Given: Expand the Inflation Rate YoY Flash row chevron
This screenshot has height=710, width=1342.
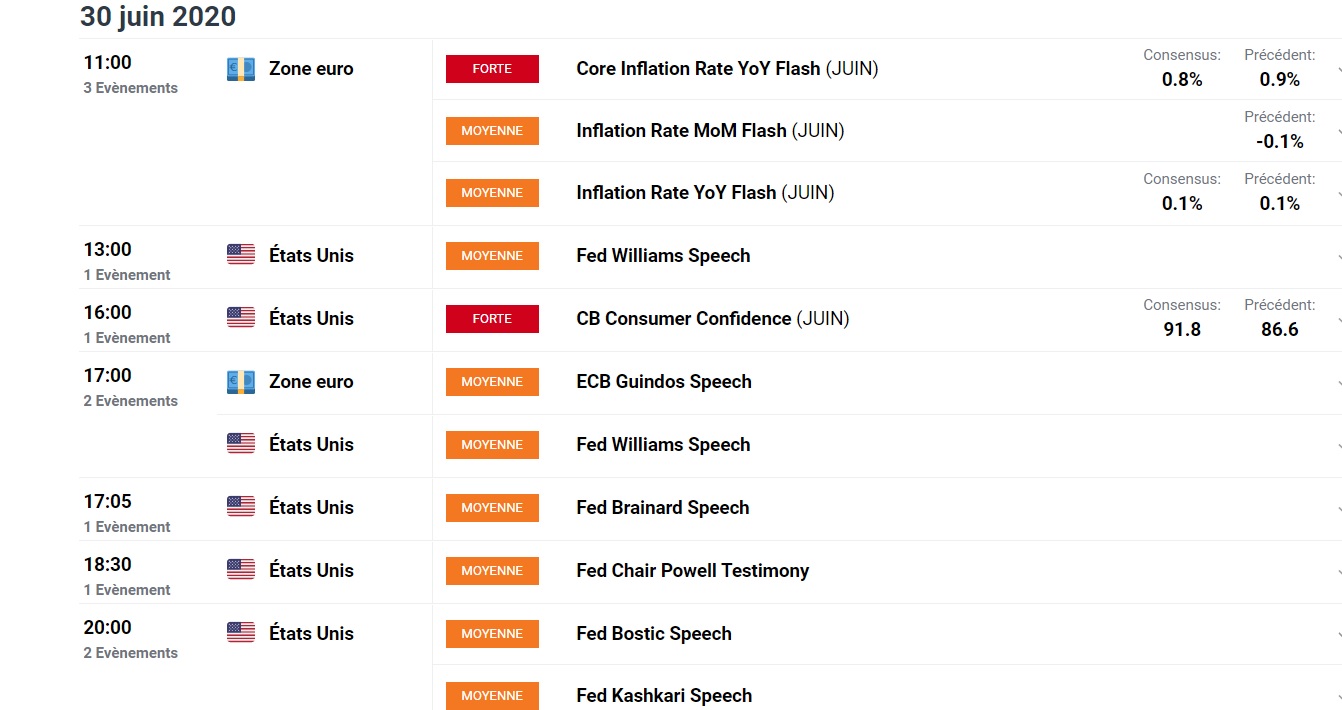Looking at the screenshot, I should coord(1338,195).
